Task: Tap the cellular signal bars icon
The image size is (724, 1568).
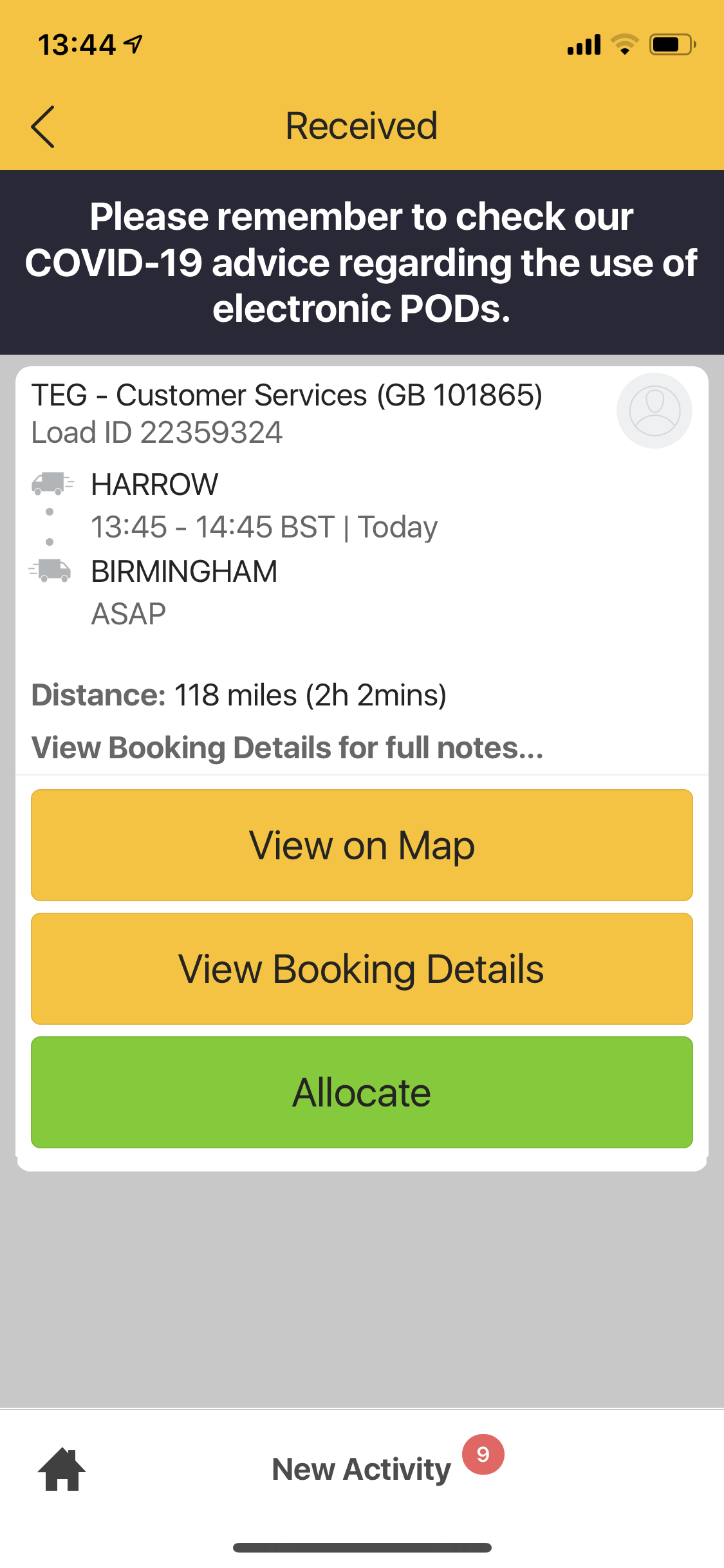Action: (x=584, y=45)
